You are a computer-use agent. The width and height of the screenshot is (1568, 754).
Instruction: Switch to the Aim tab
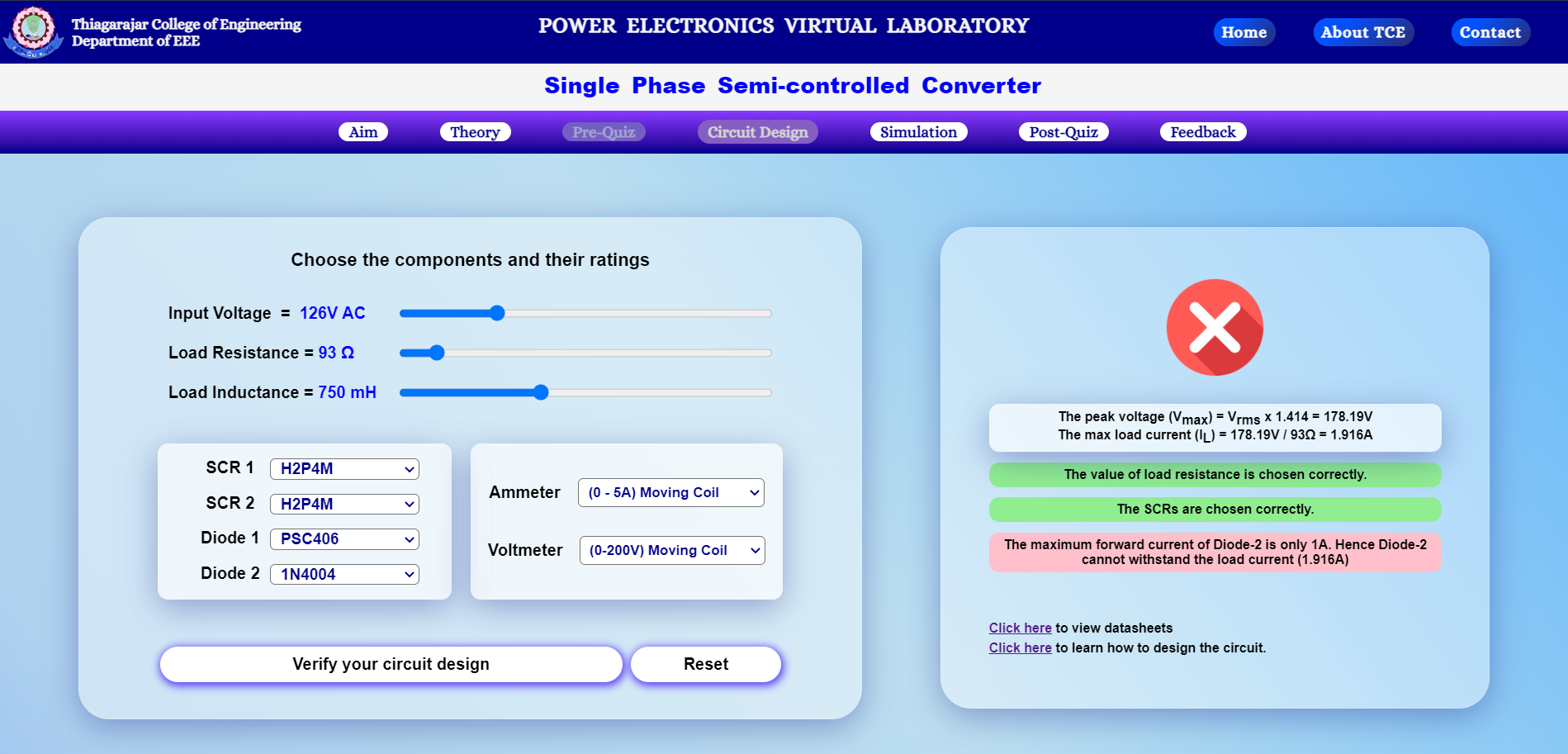coord(362,131)
